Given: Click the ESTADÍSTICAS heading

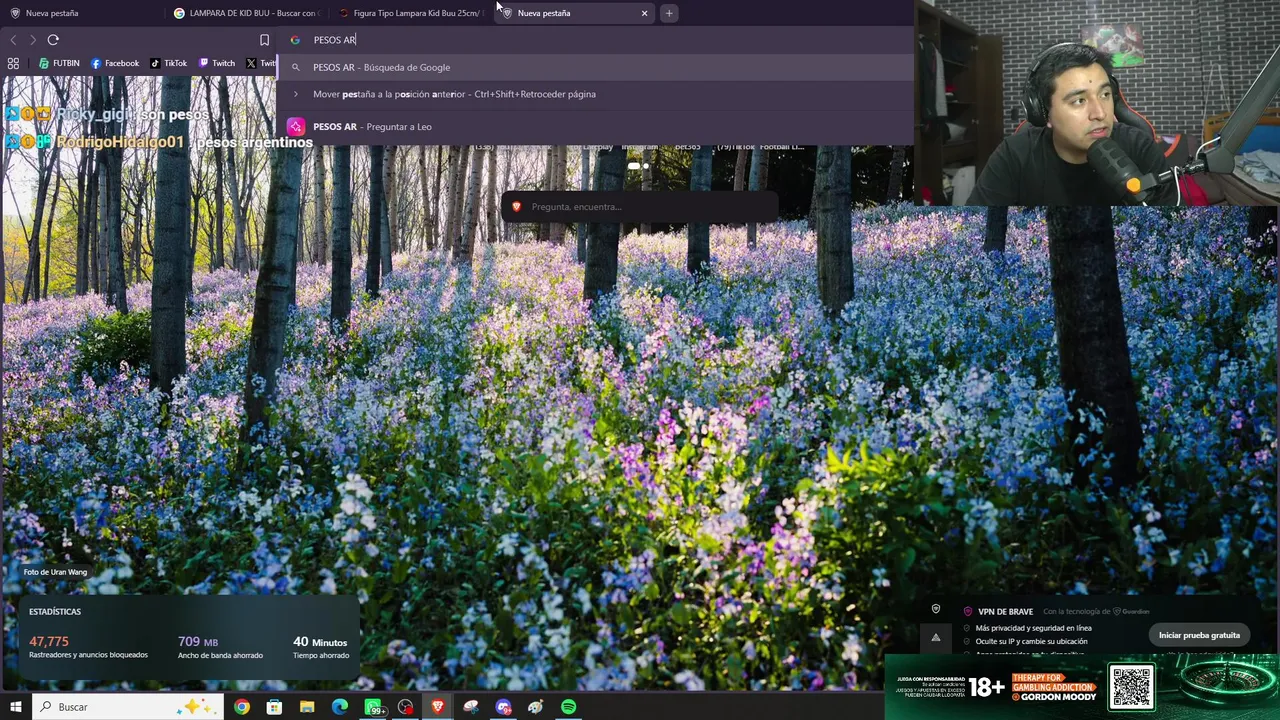Looking at the screenshot, I should (x=55, y=611).
